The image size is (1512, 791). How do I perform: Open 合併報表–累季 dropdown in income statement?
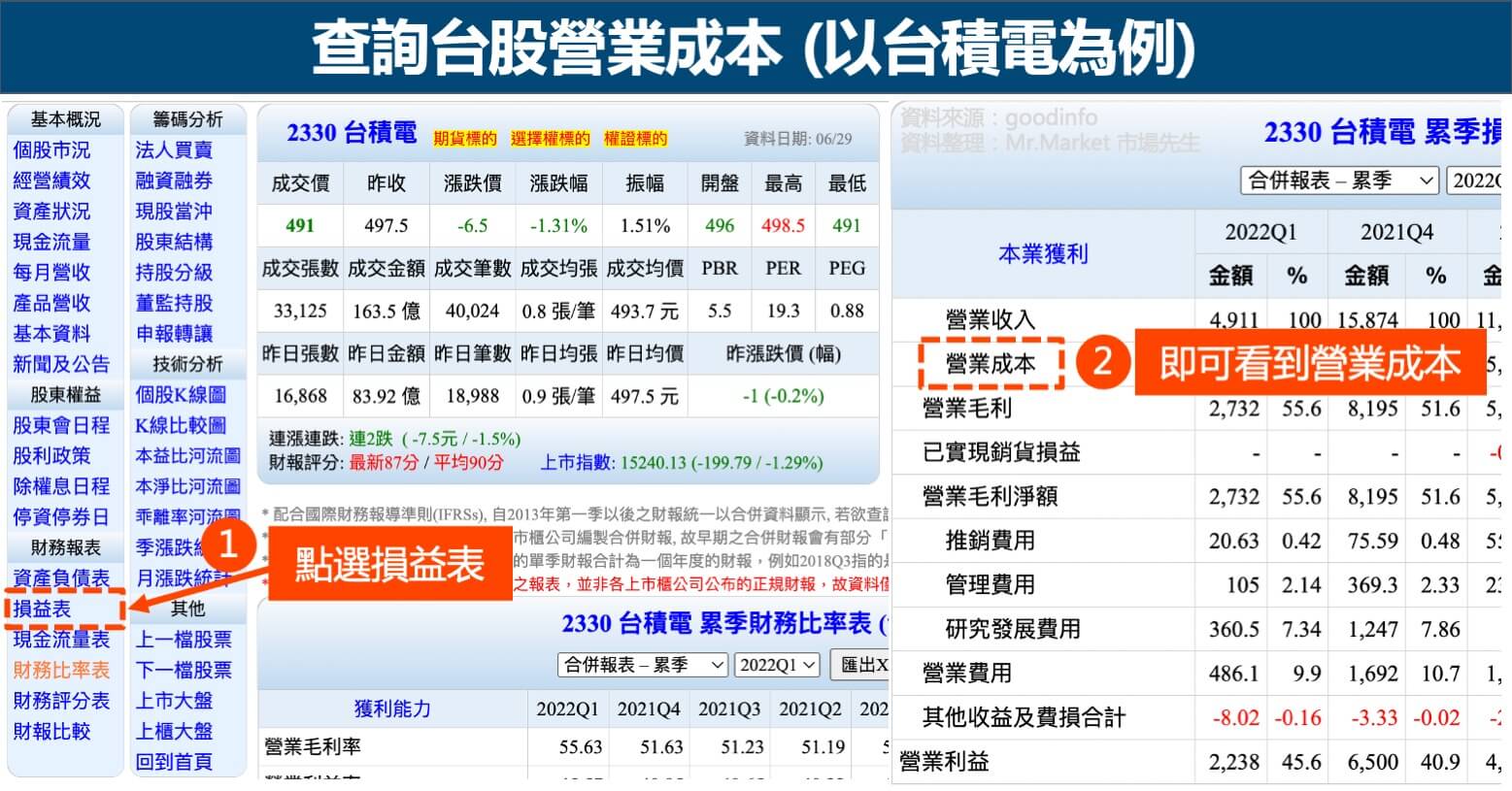point(1339,181)
